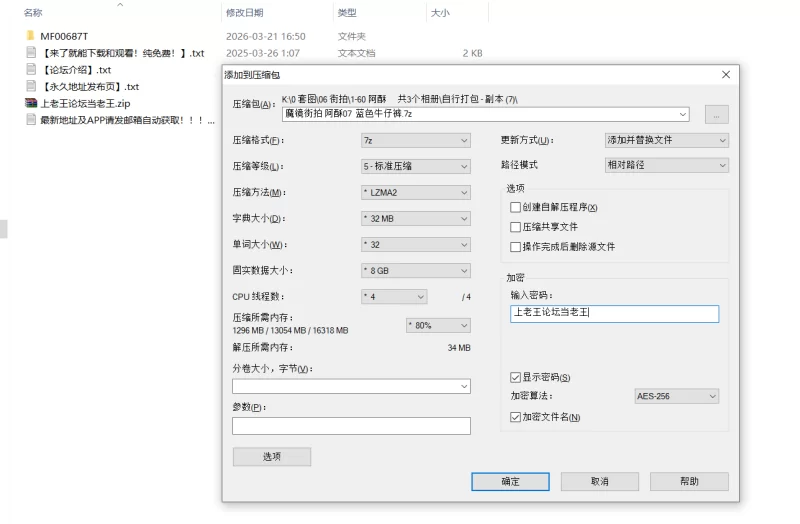Sort by 名称 column header
Screen dimensions: 800x524
coord(33,13)
